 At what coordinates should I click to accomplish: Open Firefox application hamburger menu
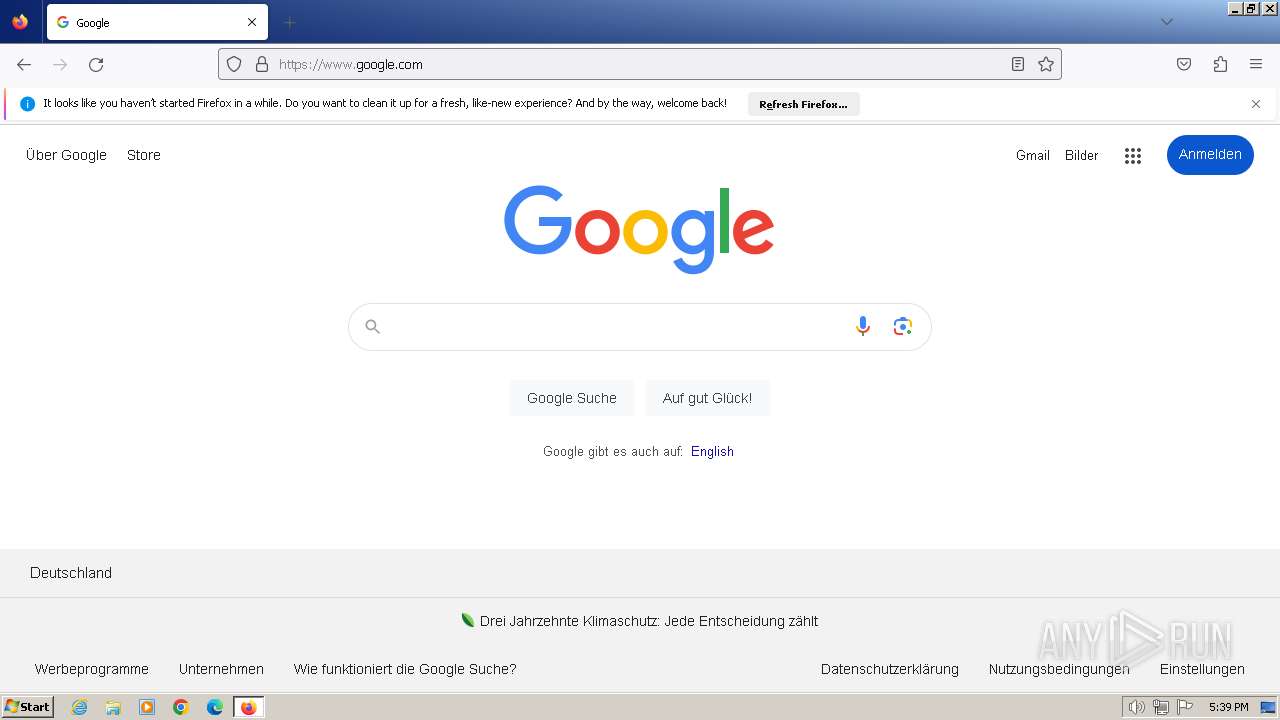click(1256, 64)
